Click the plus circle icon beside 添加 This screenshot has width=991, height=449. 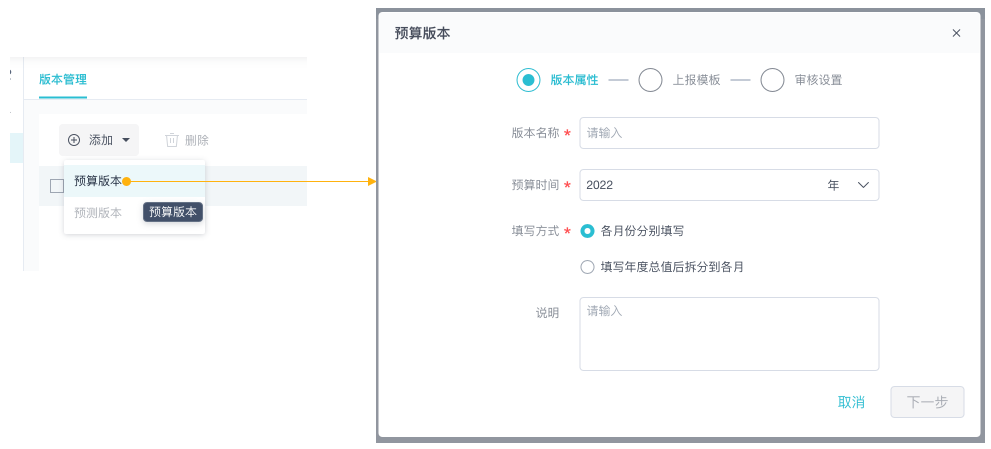pyautogui.click(x=74, y=140)
